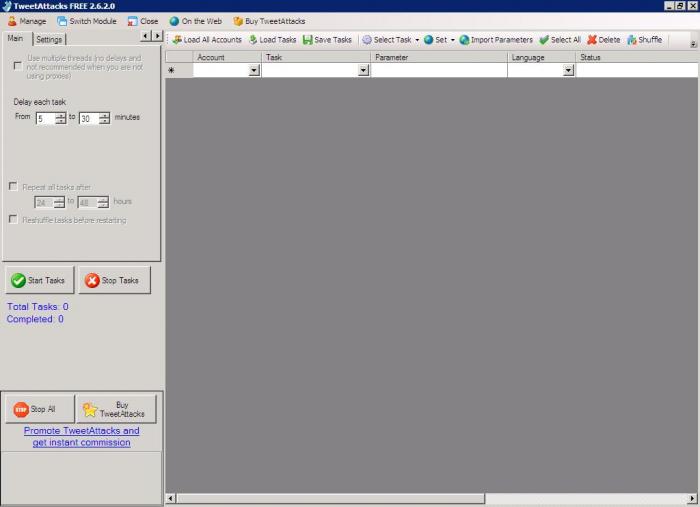Click the Save Tasks disk icon

point(308,40)
